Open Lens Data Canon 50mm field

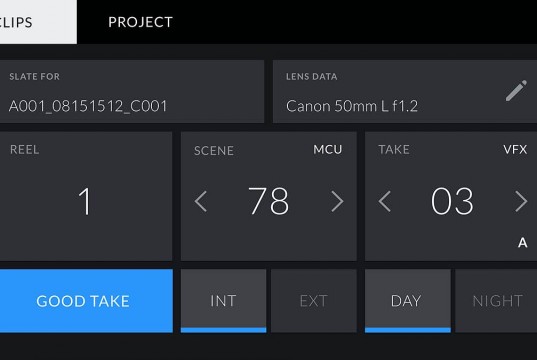tap(405, 92)
